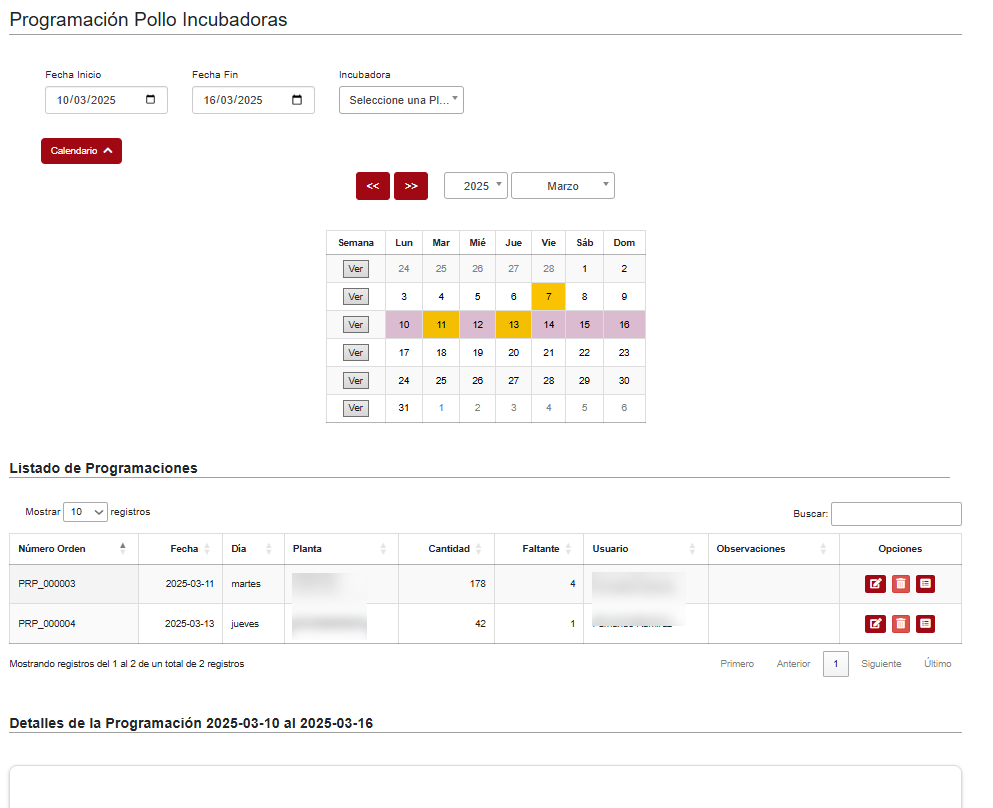
Task: Collapse the Calendario panel
Action: [x=81, y=151]
